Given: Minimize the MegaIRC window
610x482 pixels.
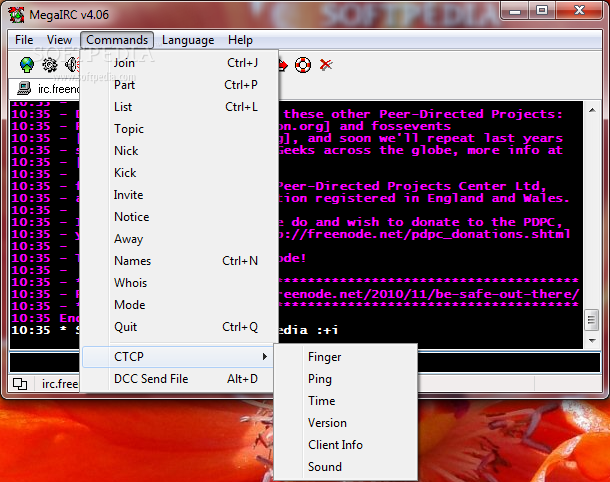Looking at the screenshot, I should pos(515,11).
